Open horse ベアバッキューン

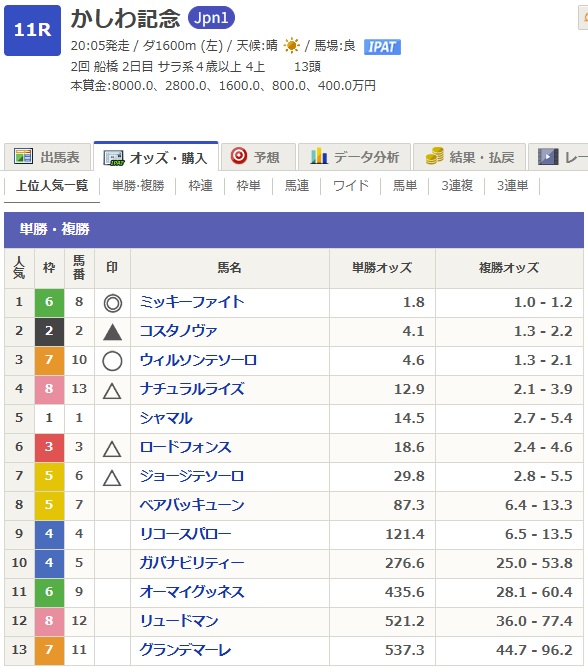192,505
